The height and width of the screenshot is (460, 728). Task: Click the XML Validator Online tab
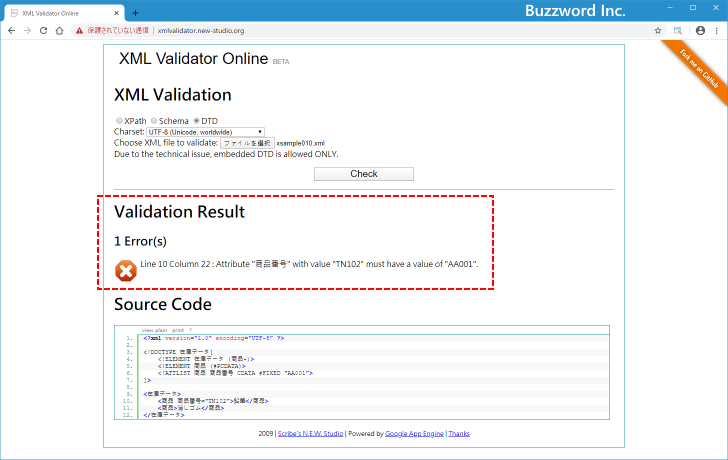point(60,12)
